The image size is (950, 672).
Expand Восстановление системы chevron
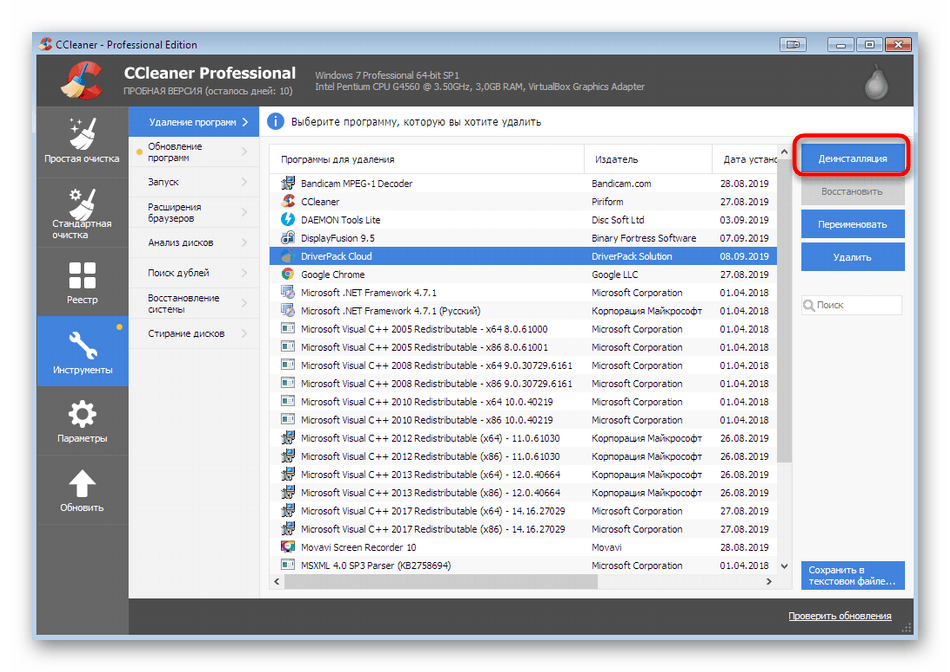pos(244,303)
